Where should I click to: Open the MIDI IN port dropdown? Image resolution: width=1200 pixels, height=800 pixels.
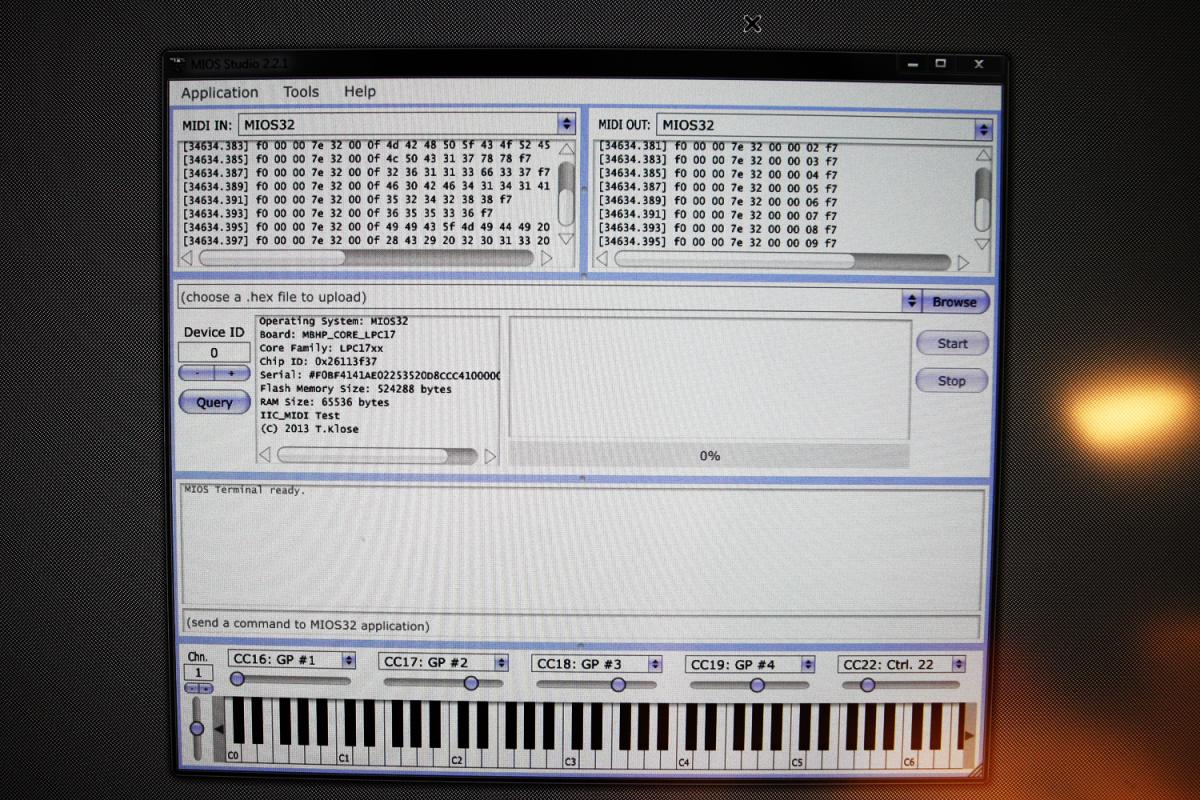(x=566, y=124)
